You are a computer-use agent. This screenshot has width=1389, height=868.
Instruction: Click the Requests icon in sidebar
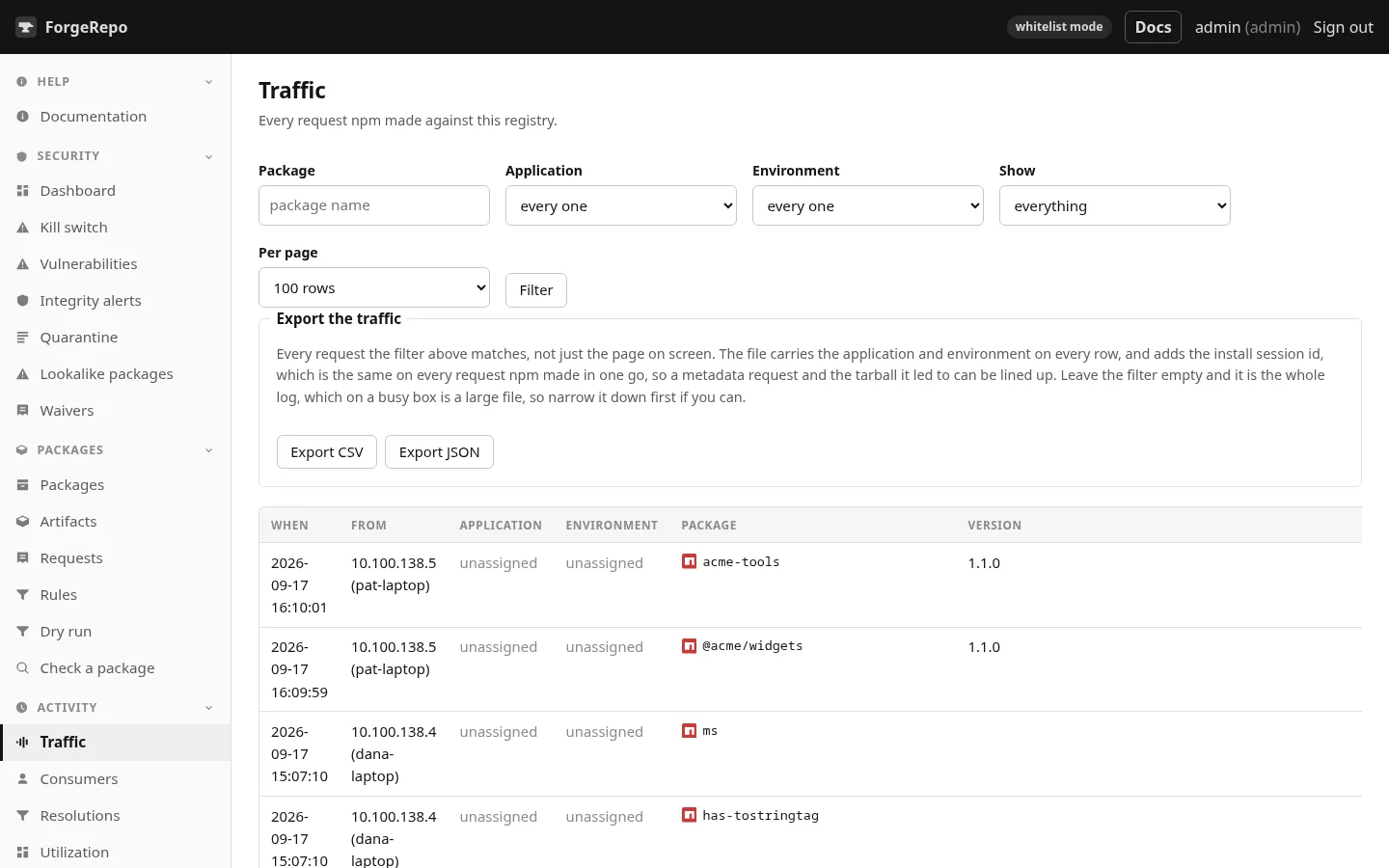(x=22, y=558)
